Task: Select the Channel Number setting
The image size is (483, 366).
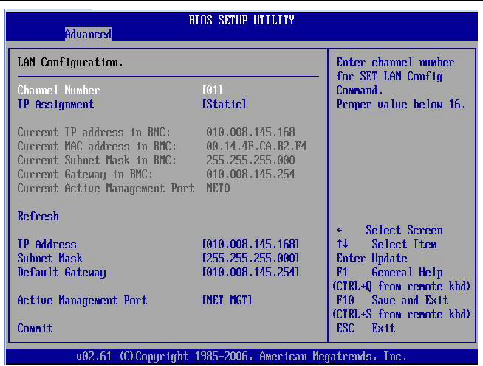Action: click(59, 90)
